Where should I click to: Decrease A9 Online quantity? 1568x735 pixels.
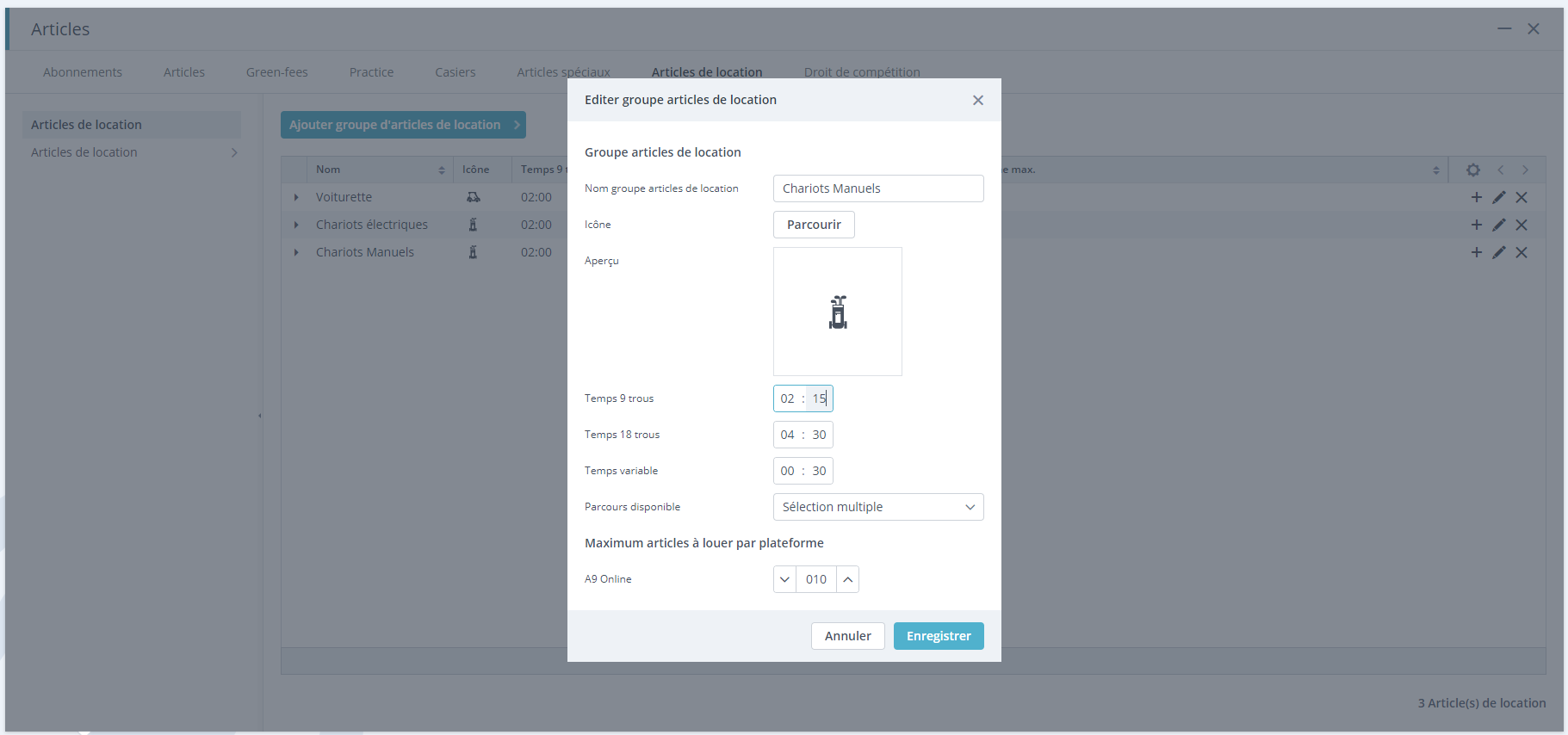pos(784,579)
